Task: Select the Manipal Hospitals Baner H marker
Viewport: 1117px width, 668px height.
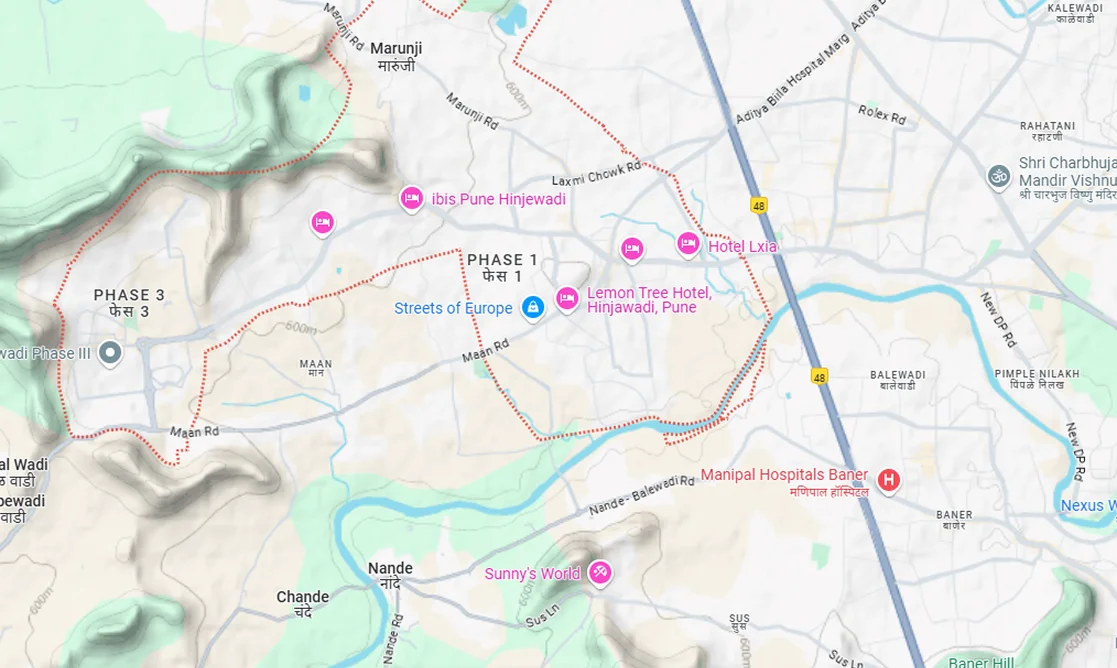Action: (x=888, y=481)
